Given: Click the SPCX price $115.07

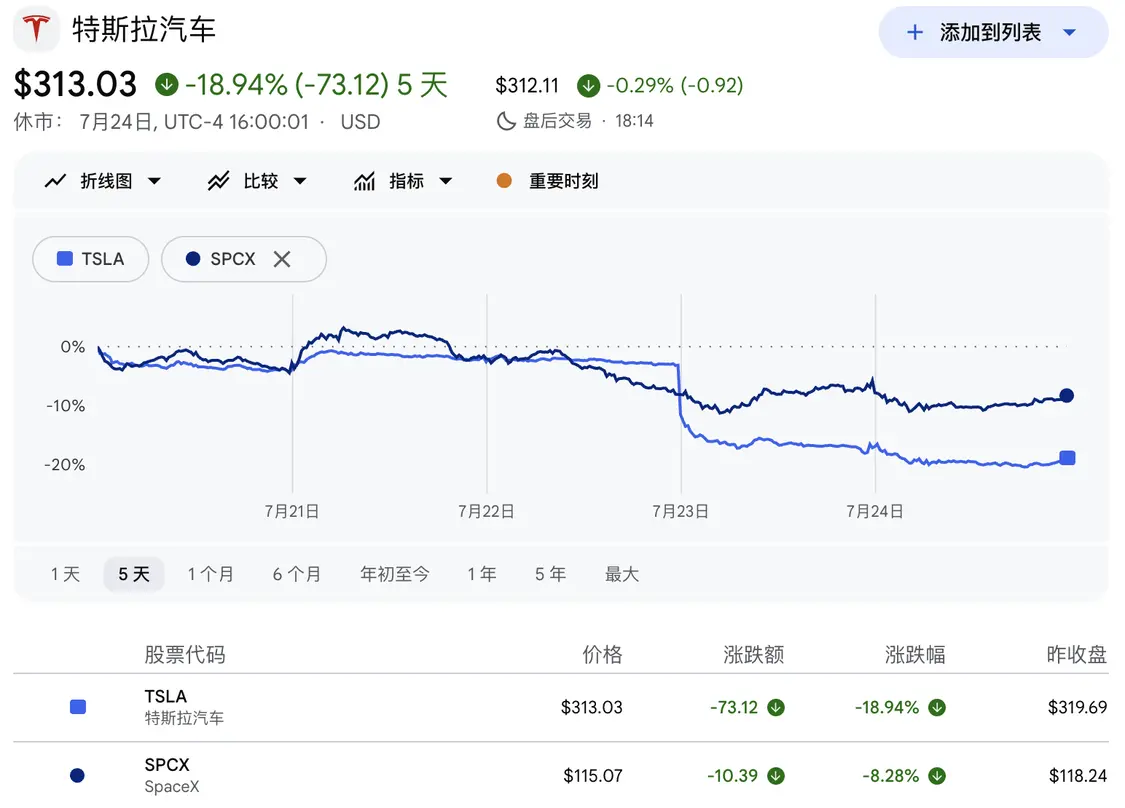Looking at the screenshot, I should pos(593,776).
